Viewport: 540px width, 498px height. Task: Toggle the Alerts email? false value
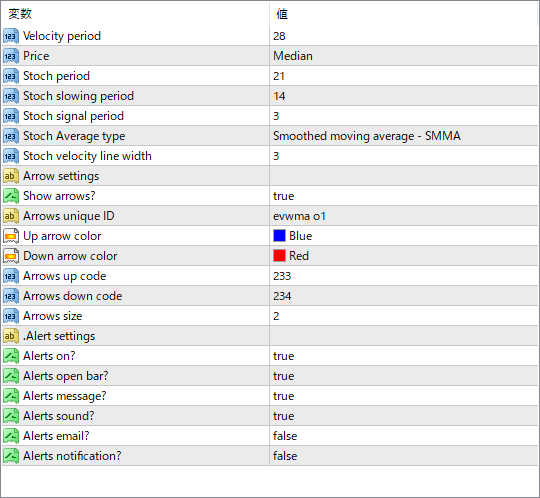[x=404, y=436]
